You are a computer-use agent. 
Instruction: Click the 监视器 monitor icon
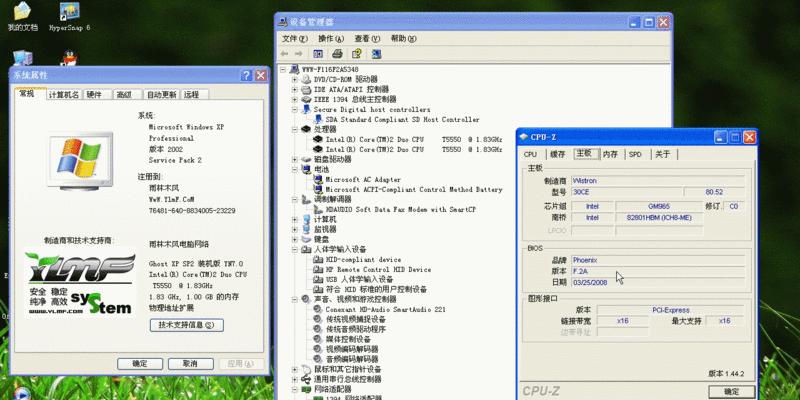[306, 229]
